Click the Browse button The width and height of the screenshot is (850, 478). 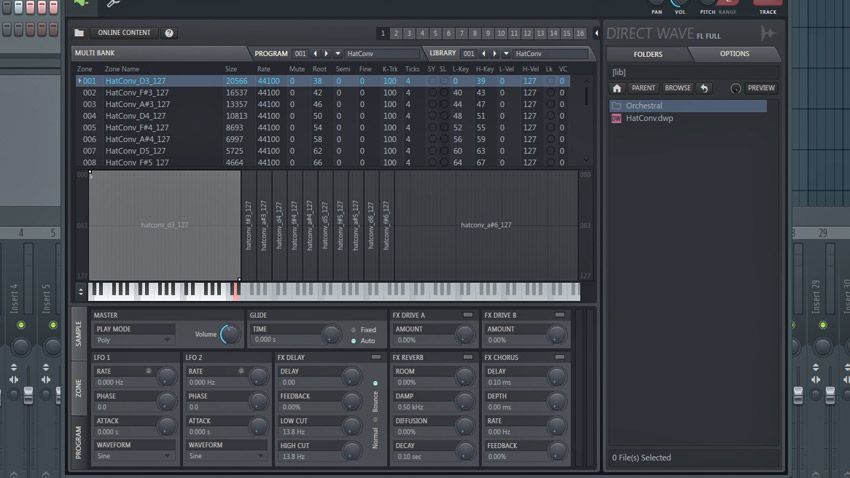(677, 88)
